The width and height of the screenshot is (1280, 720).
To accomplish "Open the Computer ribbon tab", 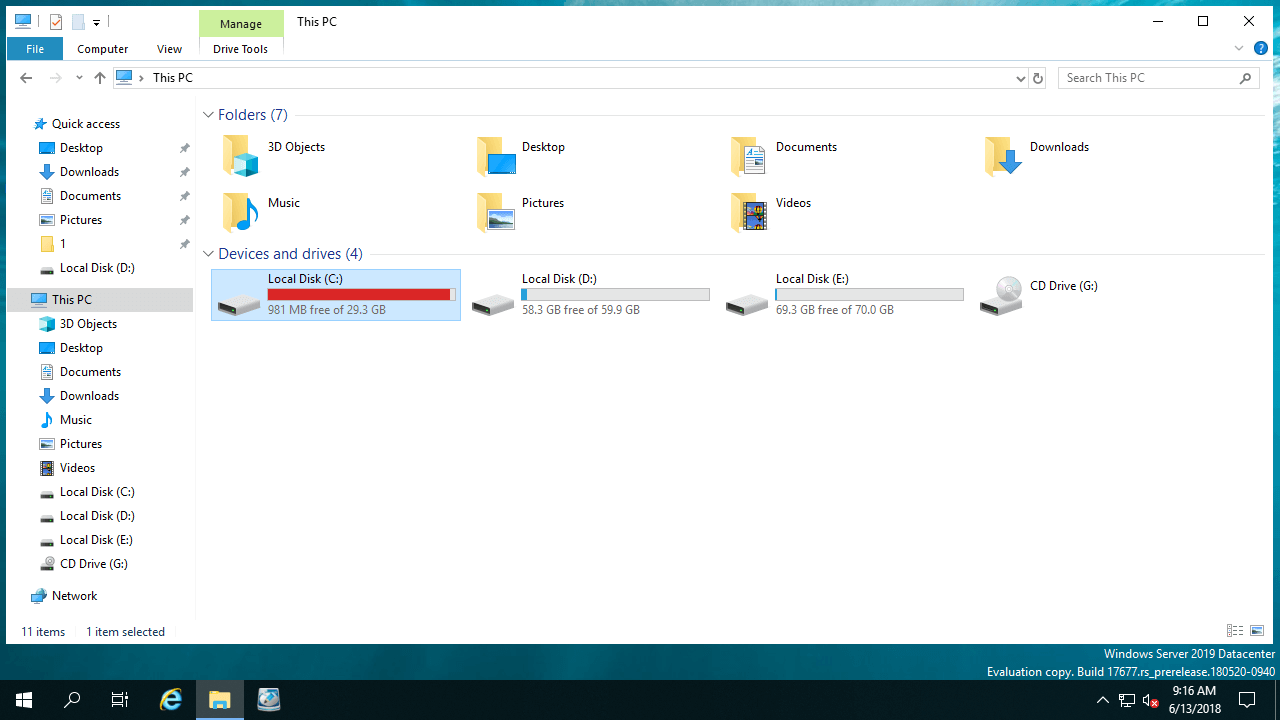I will pyautogui.click(x=102, y=49).
